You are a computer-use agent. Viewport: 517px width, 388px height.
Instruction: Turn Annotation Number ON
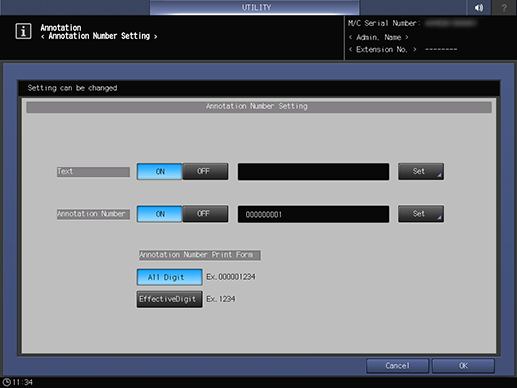[160, 214]
